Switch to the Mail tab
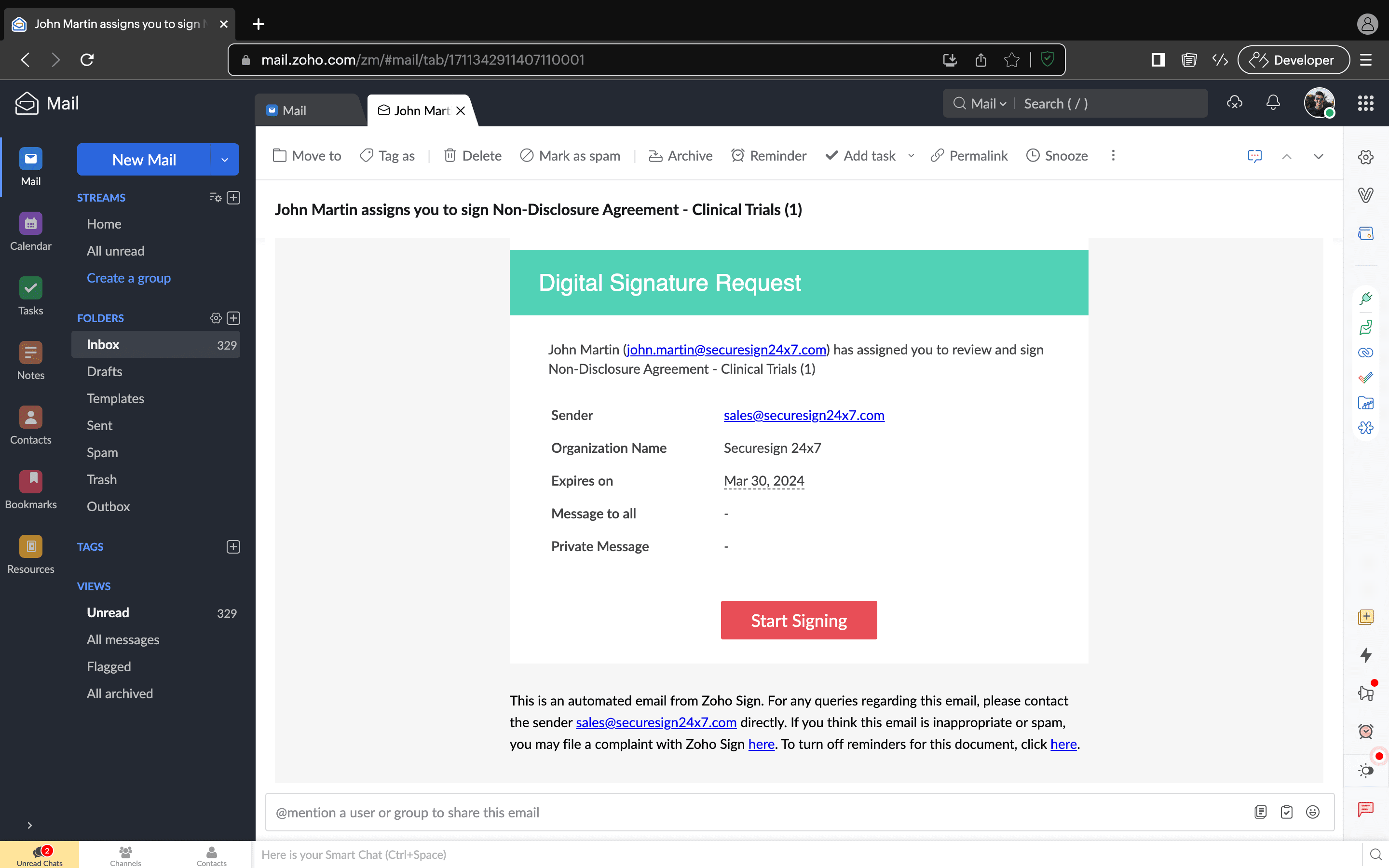The image size is (1389, 868). 295,110
